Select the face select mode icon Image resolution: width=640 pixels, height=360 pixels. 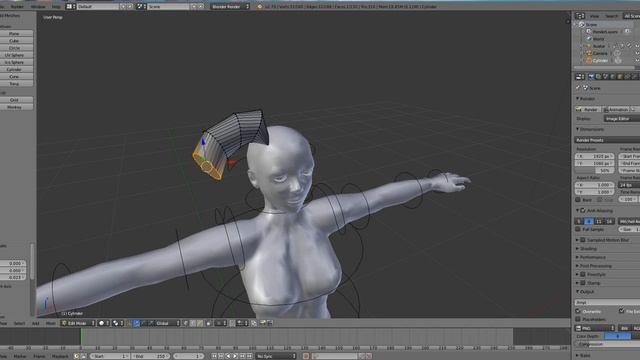point(199,323)
